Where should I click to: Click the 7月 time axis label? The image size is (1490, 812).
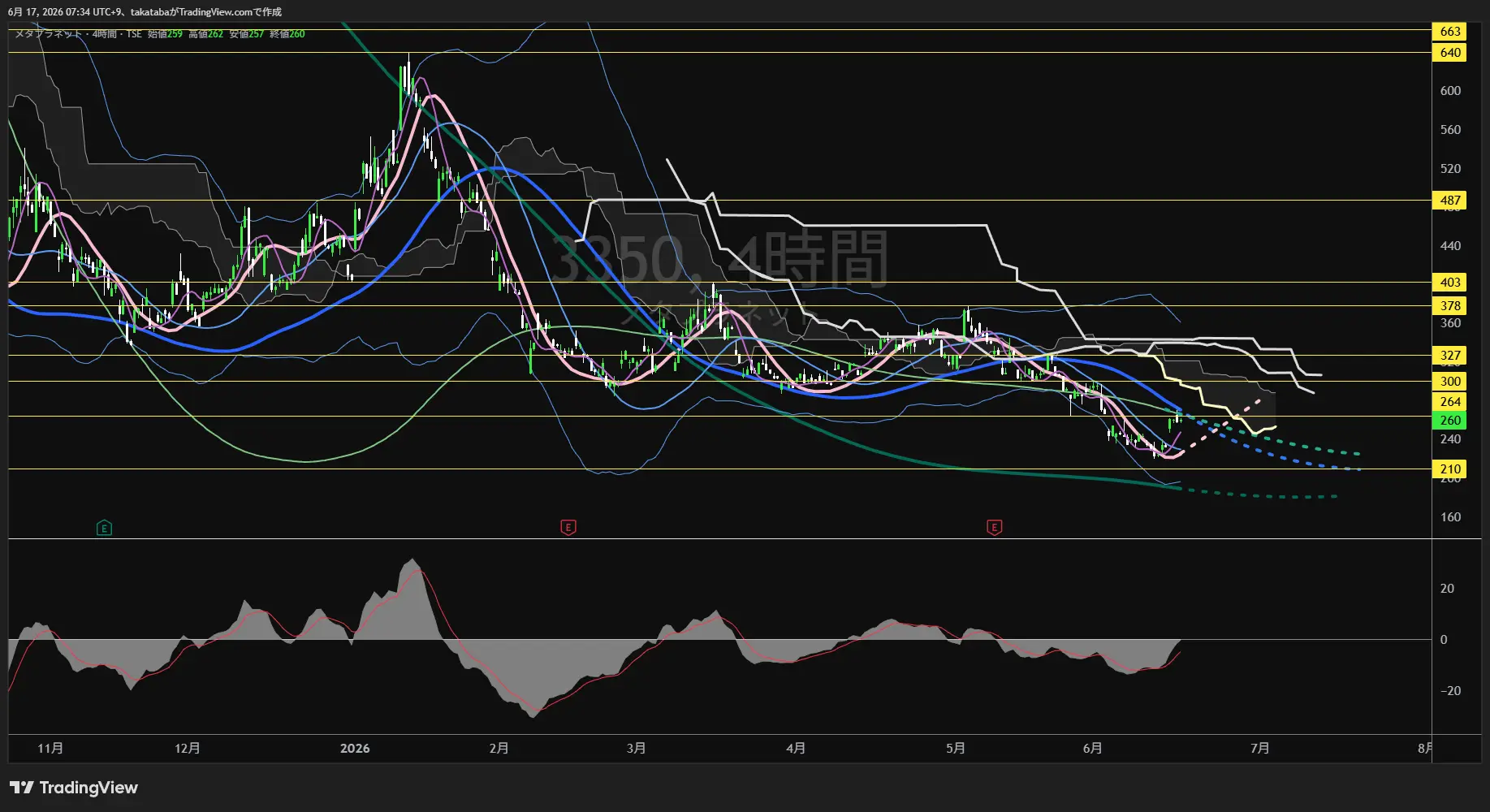tap(1259, 748)
